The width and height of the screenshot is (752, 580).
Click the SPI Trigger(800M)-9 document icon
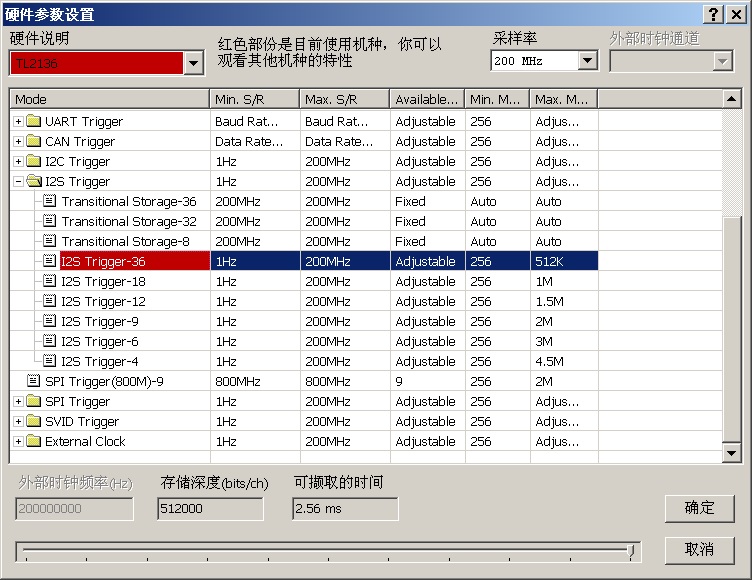[x=33, y=381]
